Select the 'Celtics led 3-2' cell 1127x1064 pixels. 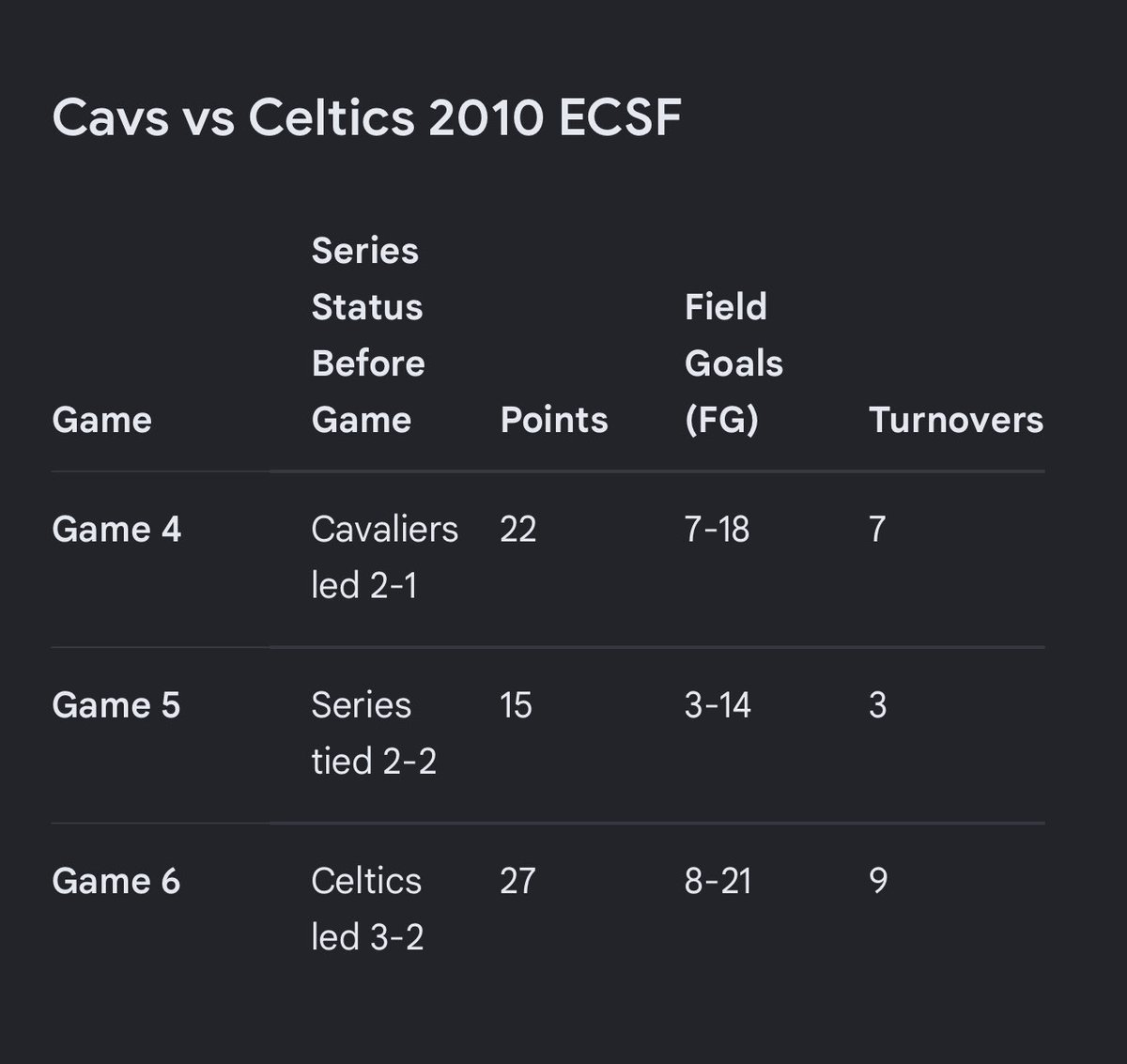(367, 909)
